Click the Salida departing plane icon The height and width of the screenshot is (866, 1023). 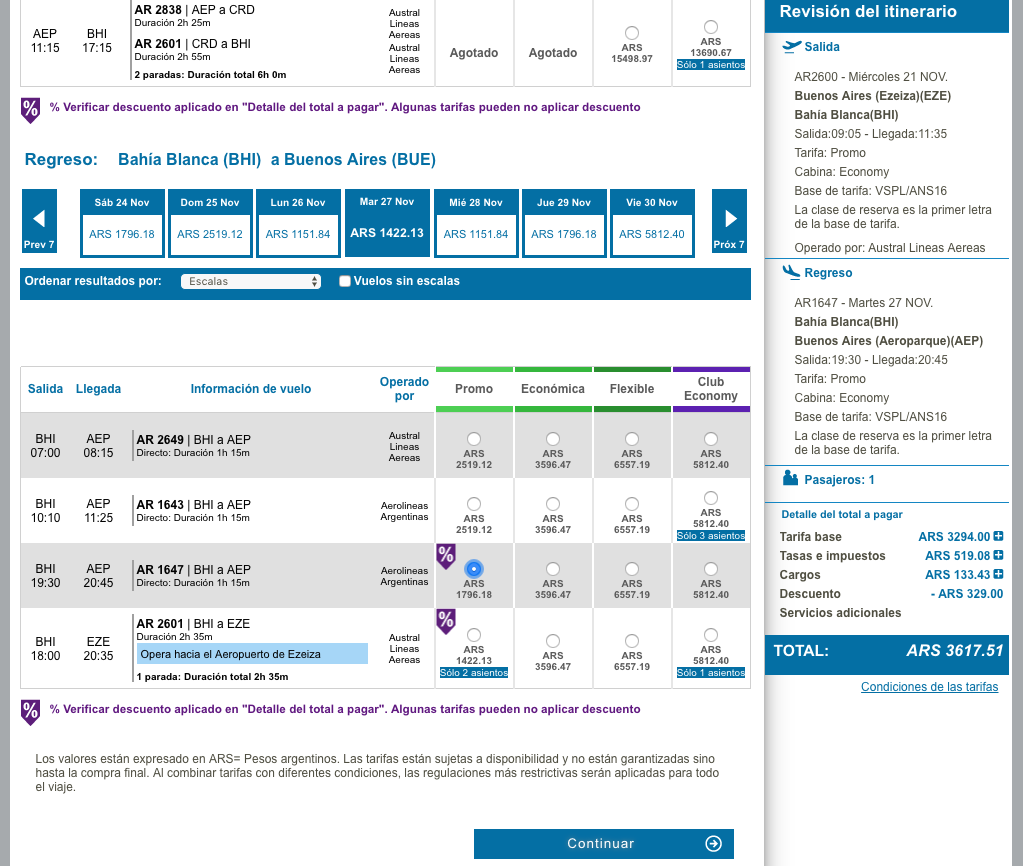click(792, 46)
